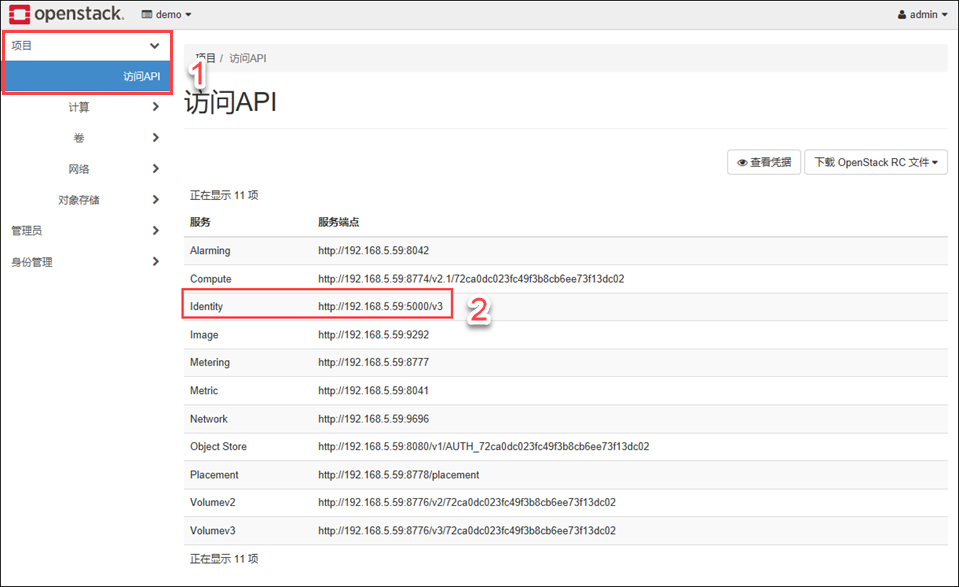Expand the 卷 sidebar menu
The image size is (960, 587).
tap(80, 138)
